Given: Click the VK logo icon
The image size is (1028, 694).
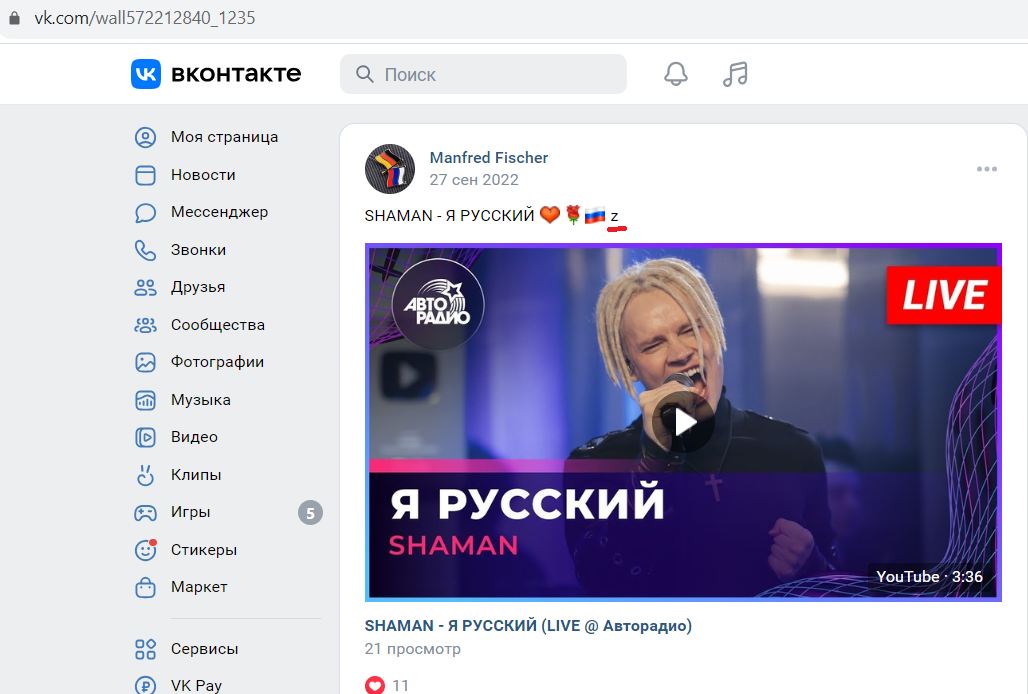Looking at the screenshot, I should coord(146,73).
